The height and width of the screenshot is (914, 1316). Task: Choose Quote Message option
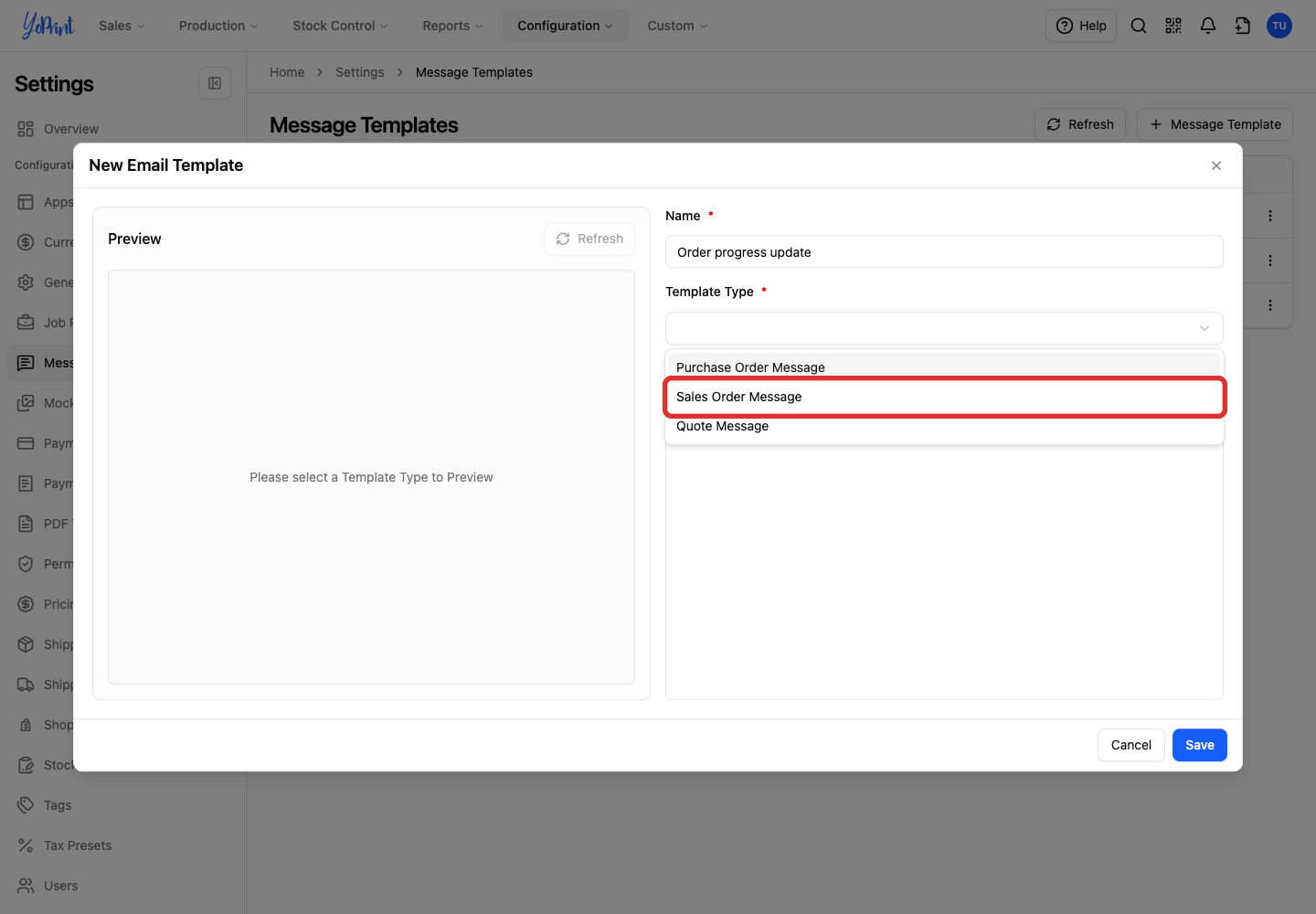tap(944, 426)
